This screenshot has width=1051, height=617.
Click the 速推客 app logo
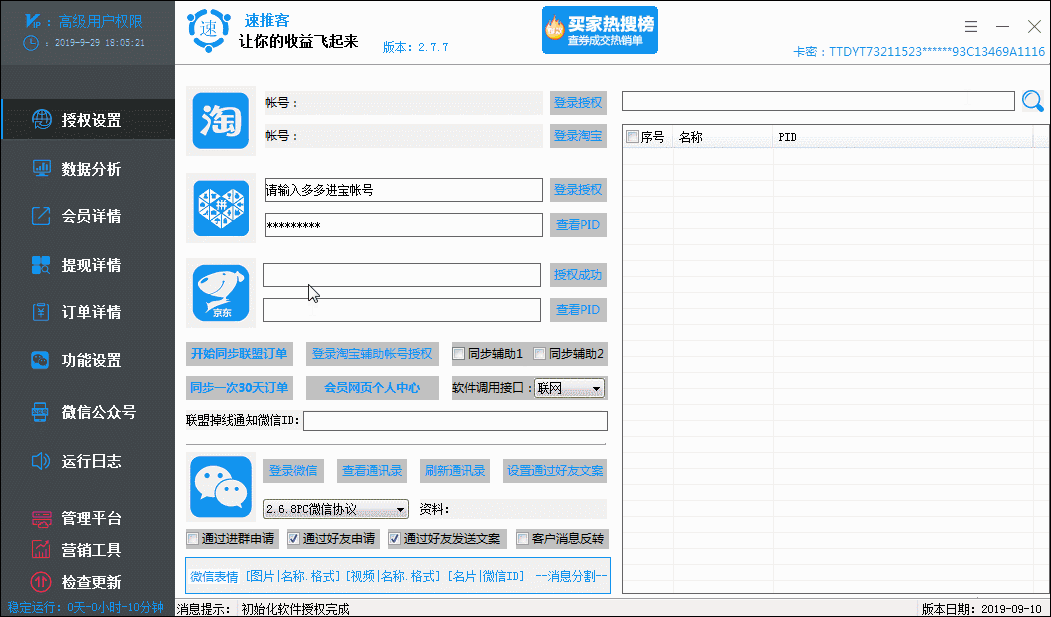[x=209, y=30]
